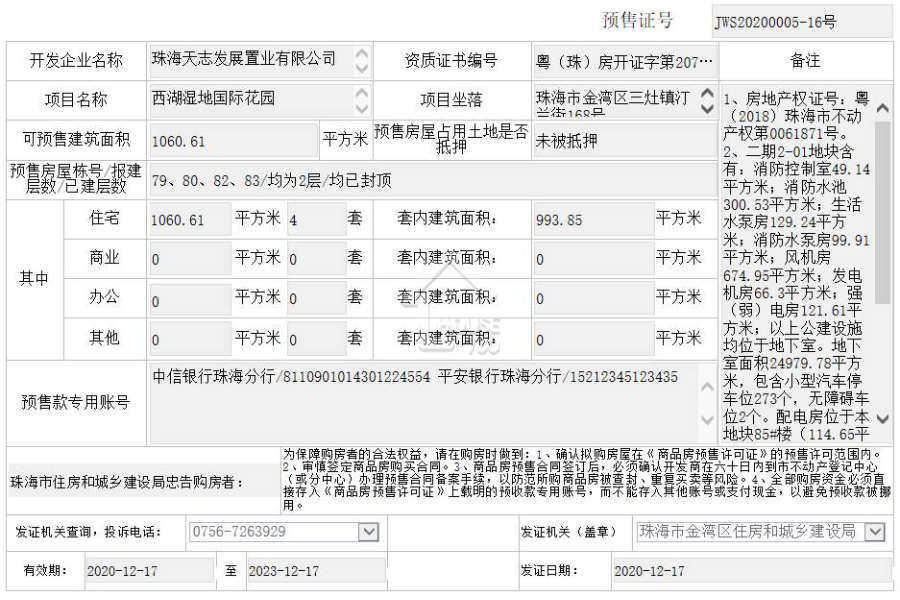Click the 其中 group label

[x=34, y=278]
